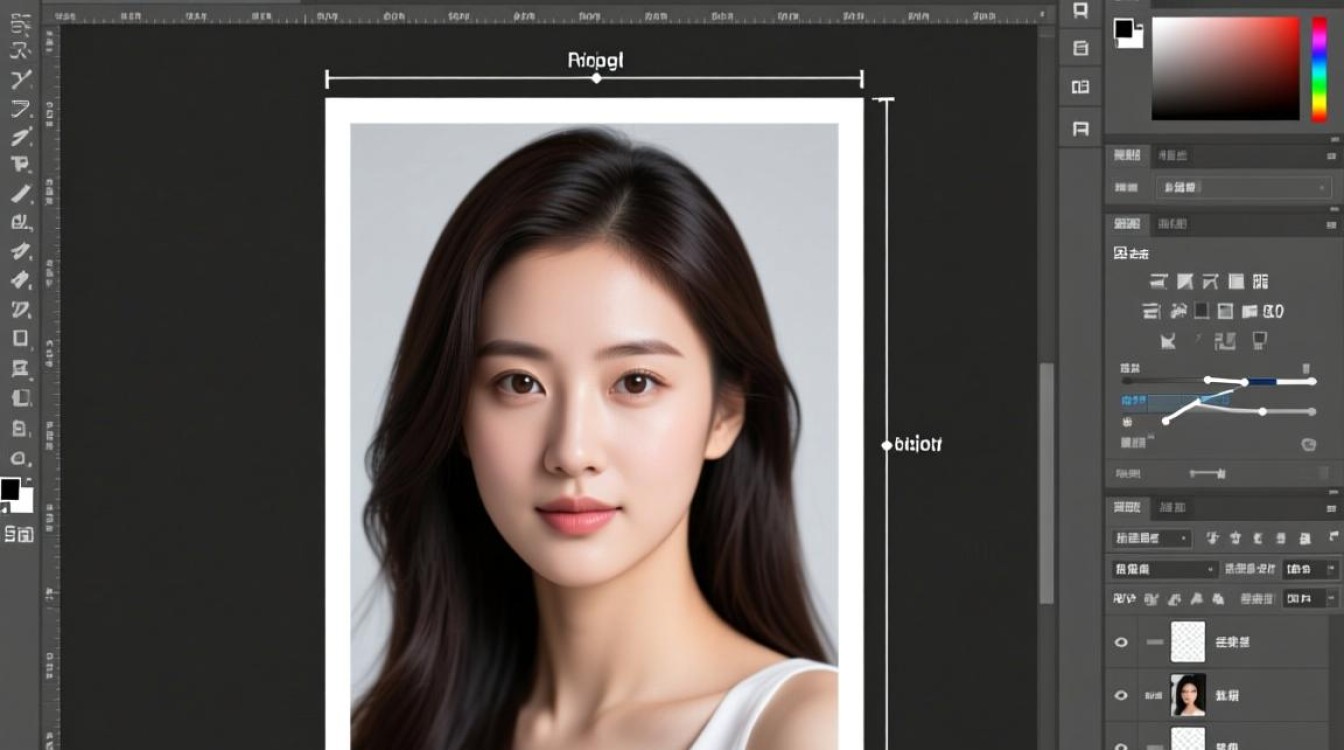Pick a hue on the rainbow spectrum strip
Screen dimensions: 1344x750
pos(1320,68)
